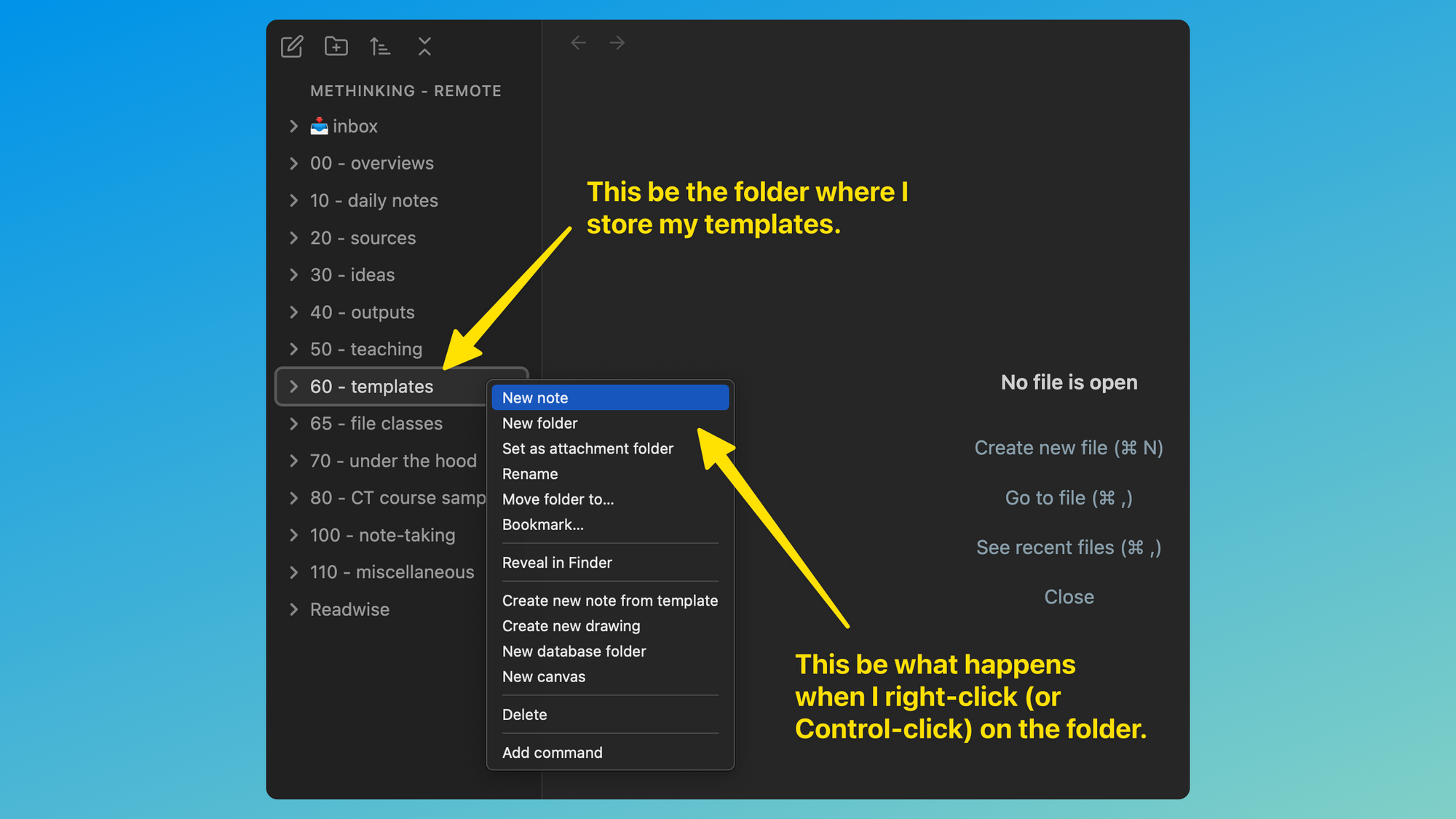Click the new note pencil icon

click(292, 47)
